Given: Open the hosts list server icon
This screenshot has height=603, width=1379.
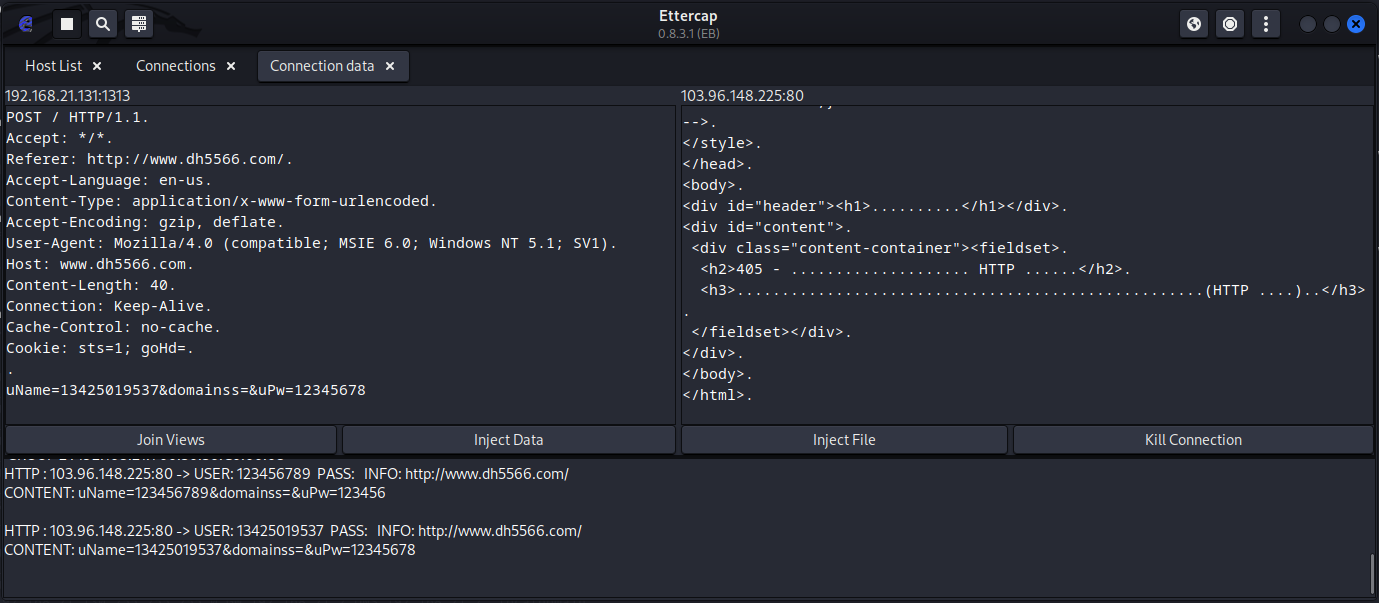Looking at the screenshot, I should coord(139,24).
